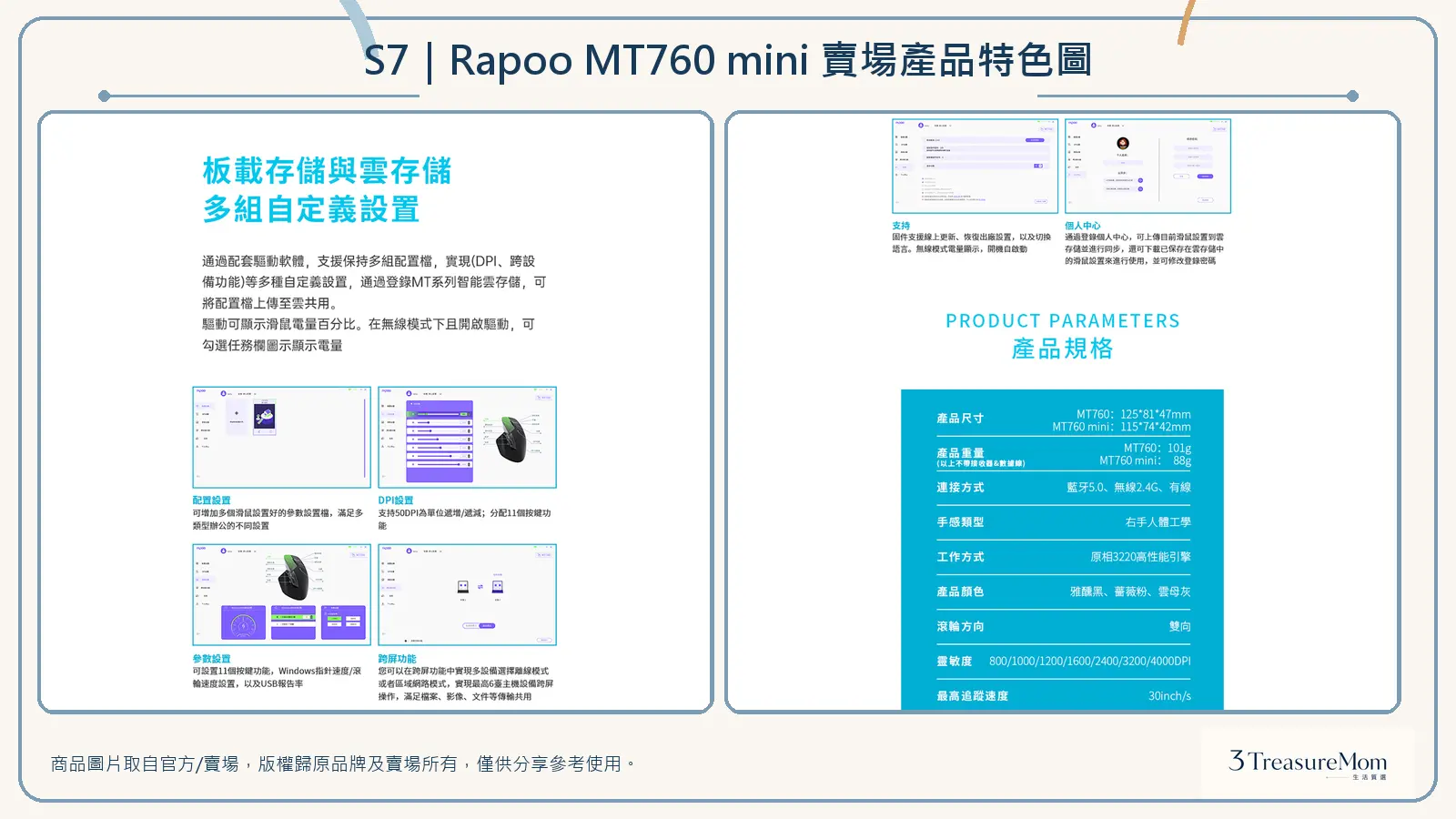This screenshot has height=819, width=1456.
Task: Select the value '藍牙5.0、無線2.4G、有線'
Action: click(x=1128, y=488)
